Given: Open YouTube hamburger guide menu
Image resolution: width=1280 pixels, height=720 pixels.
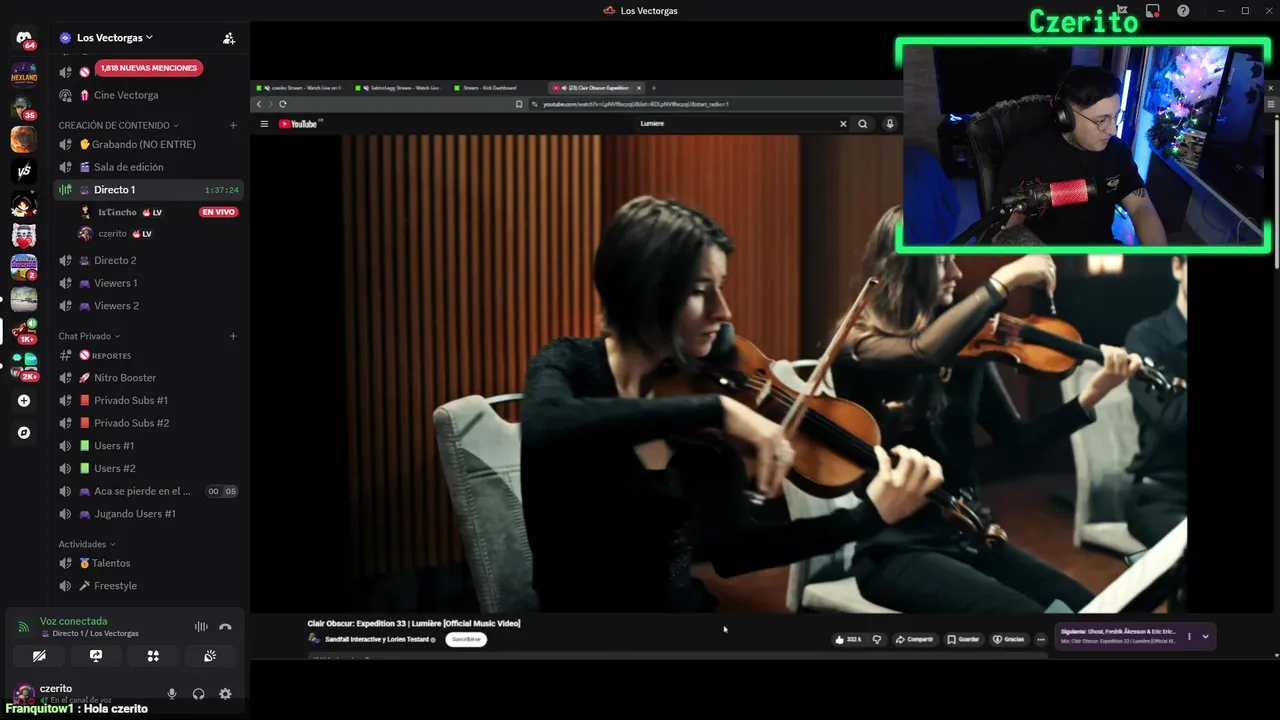Looking at the screenshot, I should (x=264, y=124).
